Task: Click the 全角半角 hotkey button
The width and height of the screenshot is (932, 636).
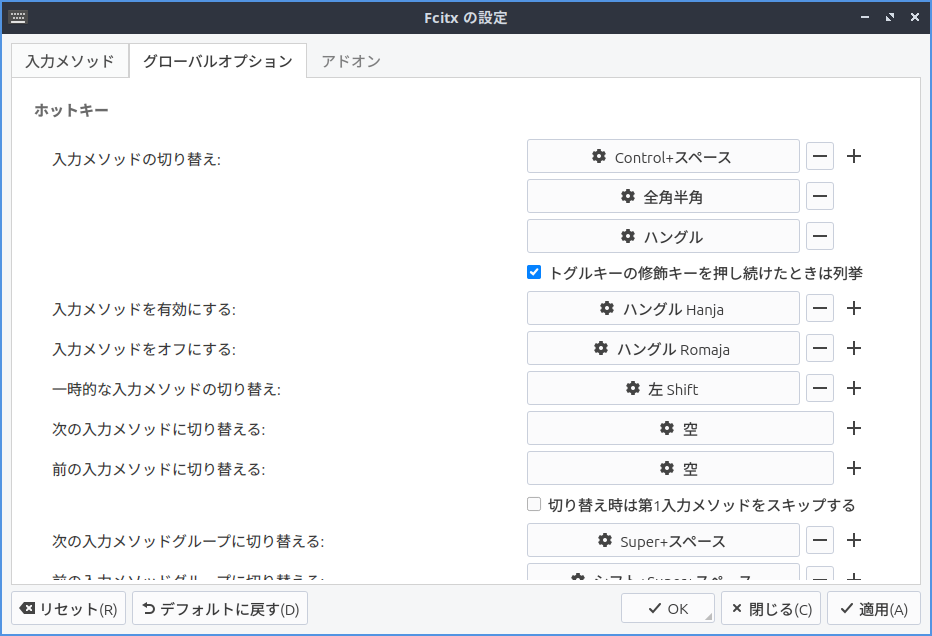Action: pos(663,196)
